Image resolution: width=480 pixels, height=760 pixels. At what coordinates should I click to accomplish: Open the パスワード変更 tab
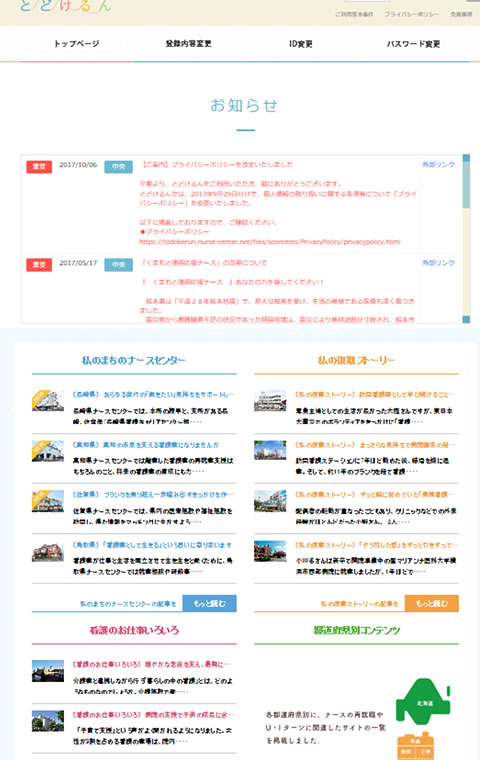413,44
